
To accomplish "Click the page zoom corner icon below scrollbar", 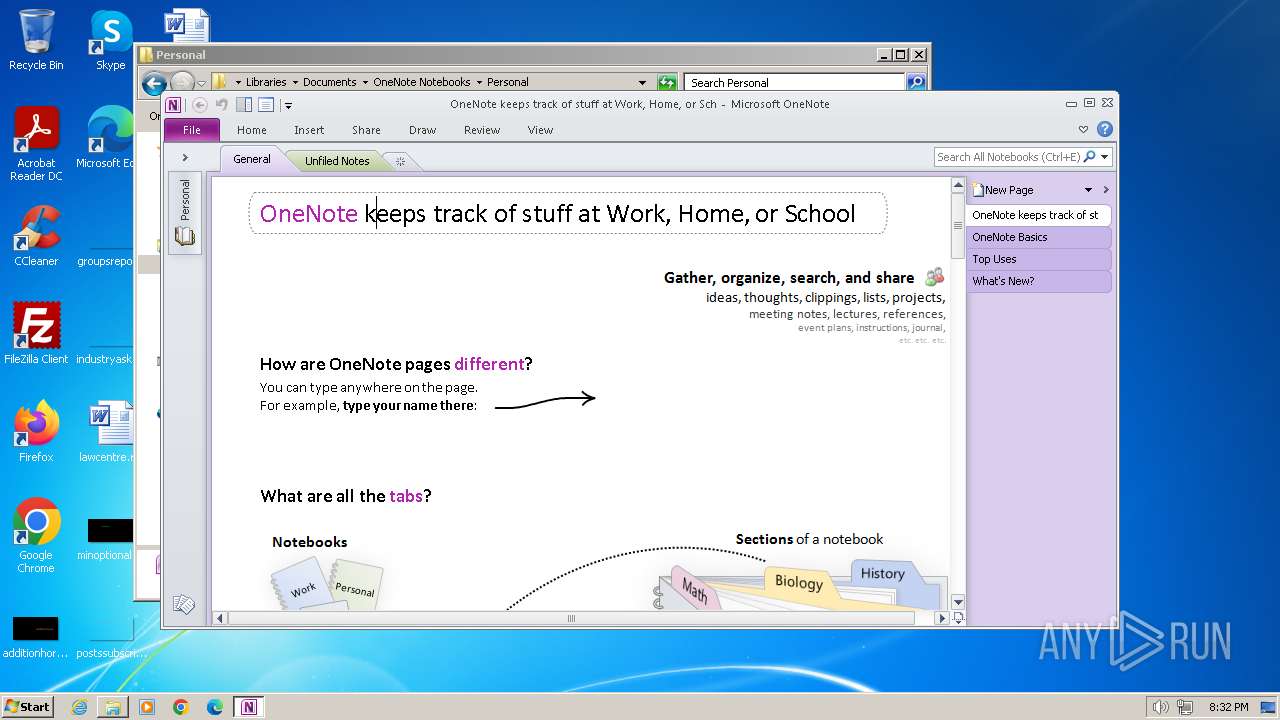I will [958, 619].
